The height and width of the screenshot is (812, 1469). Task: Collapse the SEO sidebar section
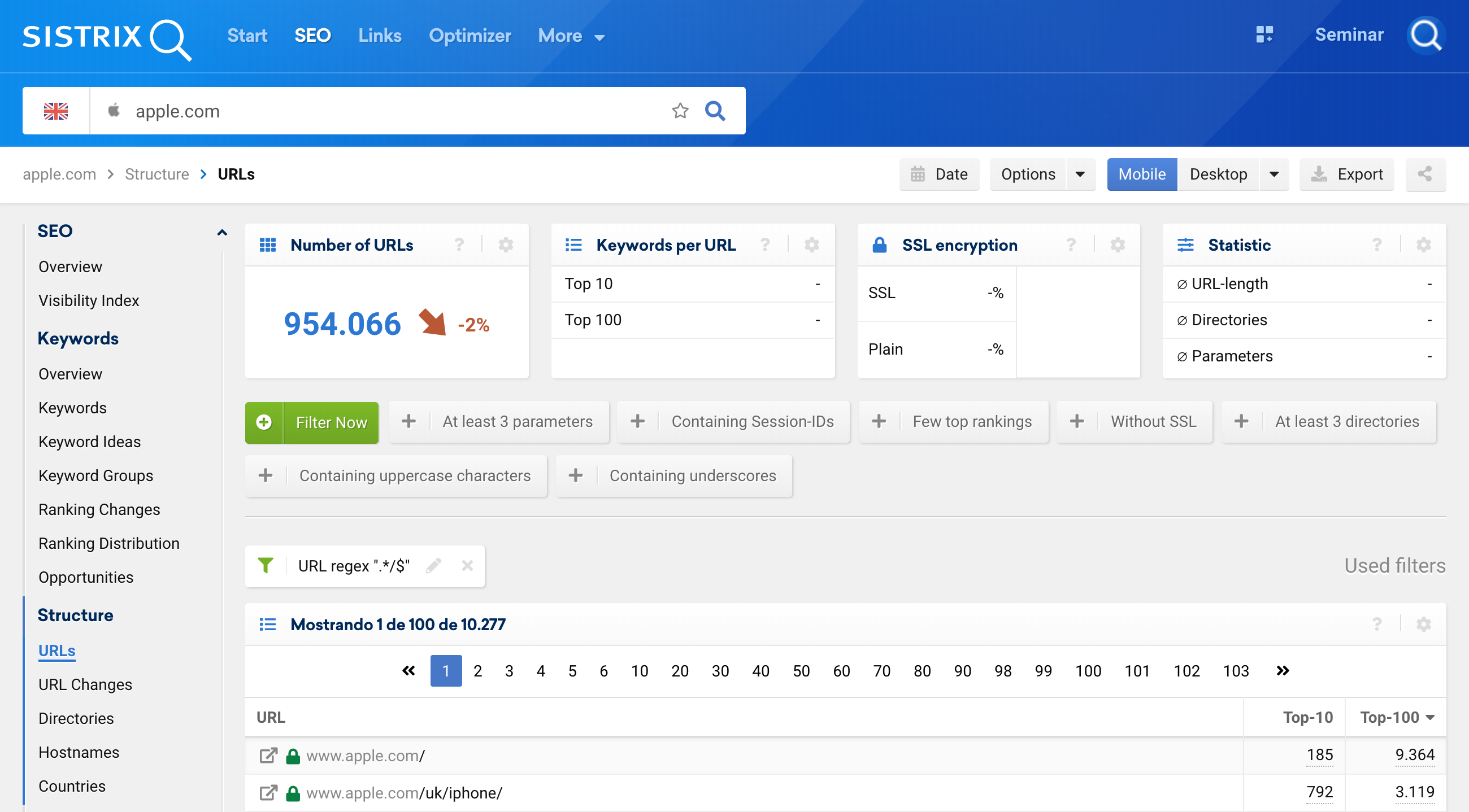222,232
